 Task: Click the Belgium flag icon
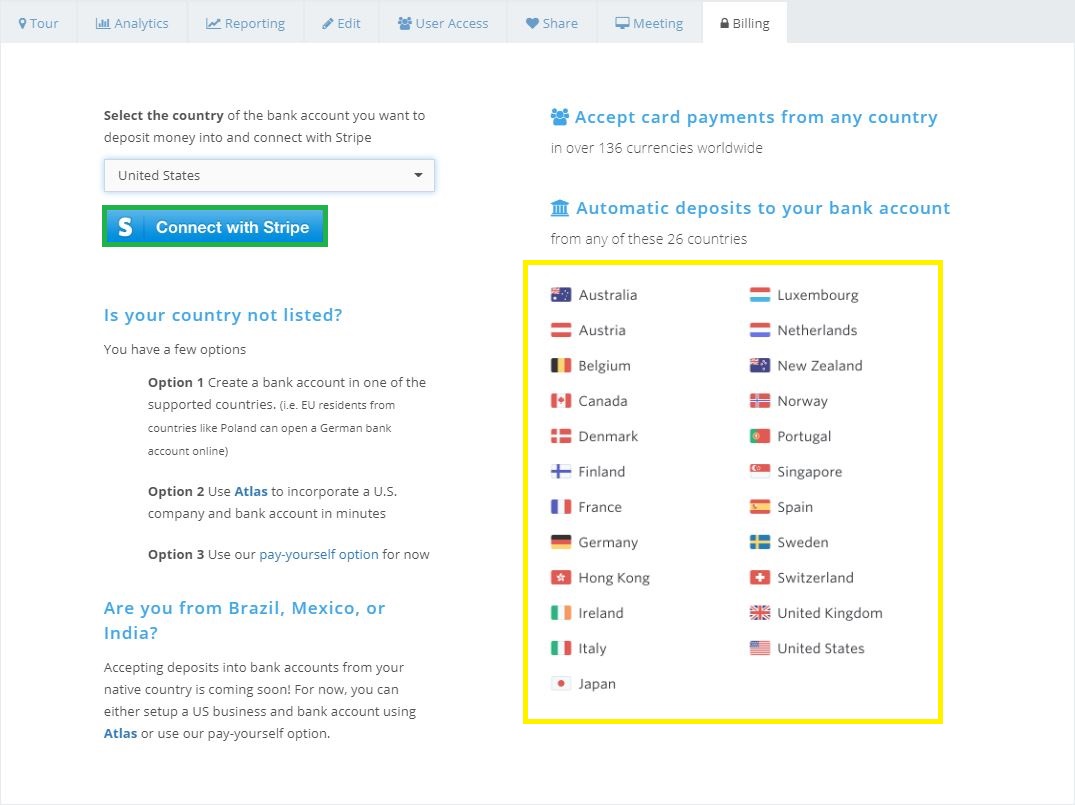pyautogui.click(x=561, y=365)
